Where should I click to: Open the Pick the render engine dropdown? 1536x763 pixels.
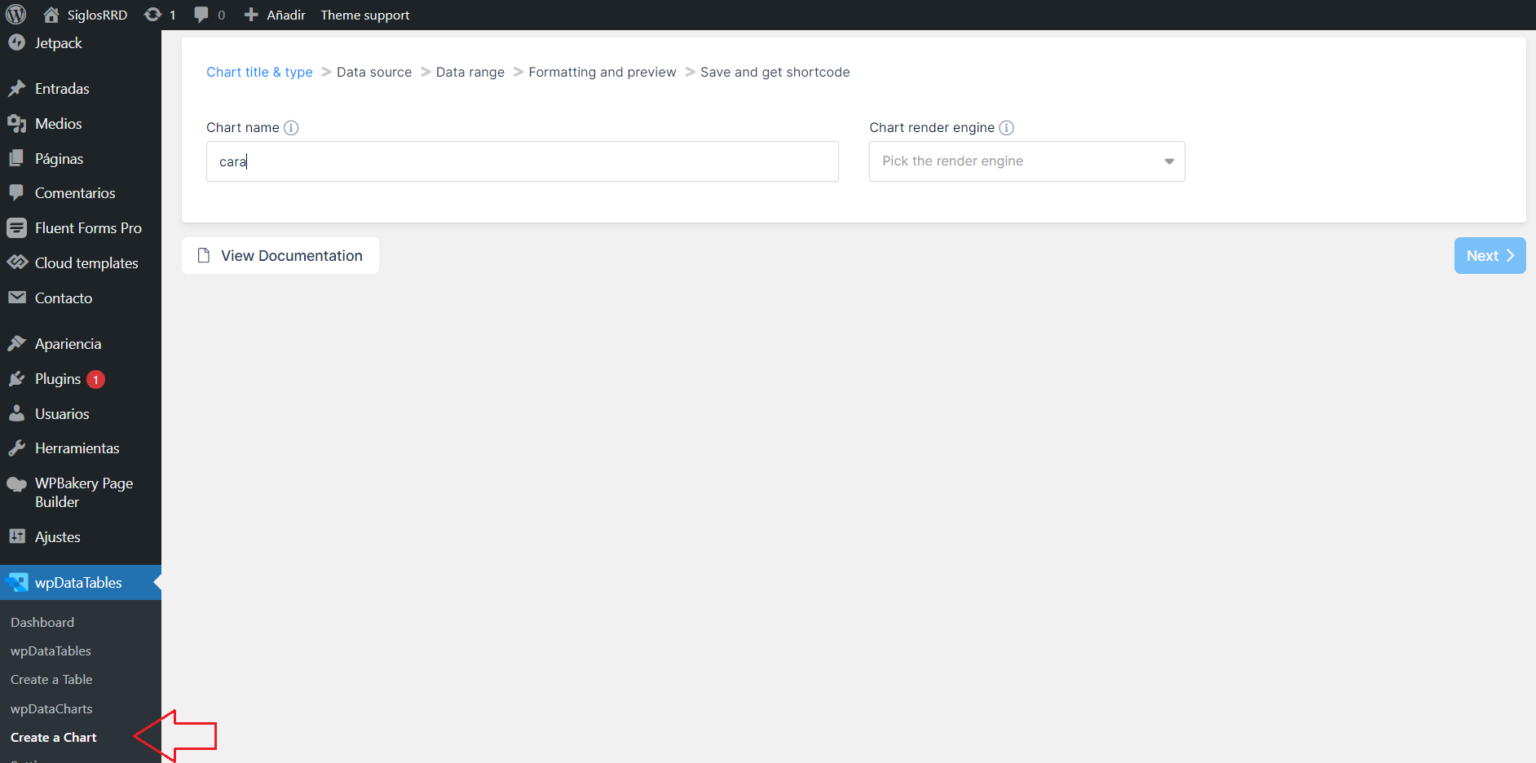coord(1026,161)
